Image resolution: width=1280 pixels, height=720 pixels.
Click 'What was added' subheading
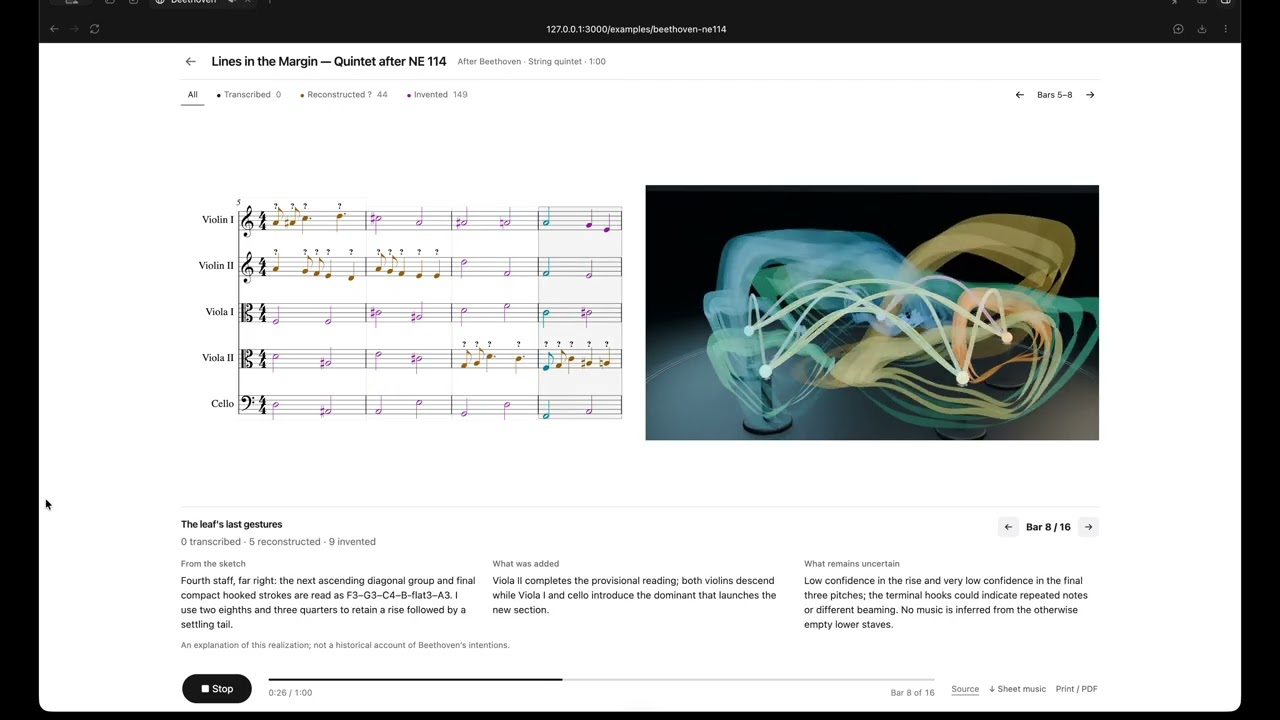(x=525, y=564)
